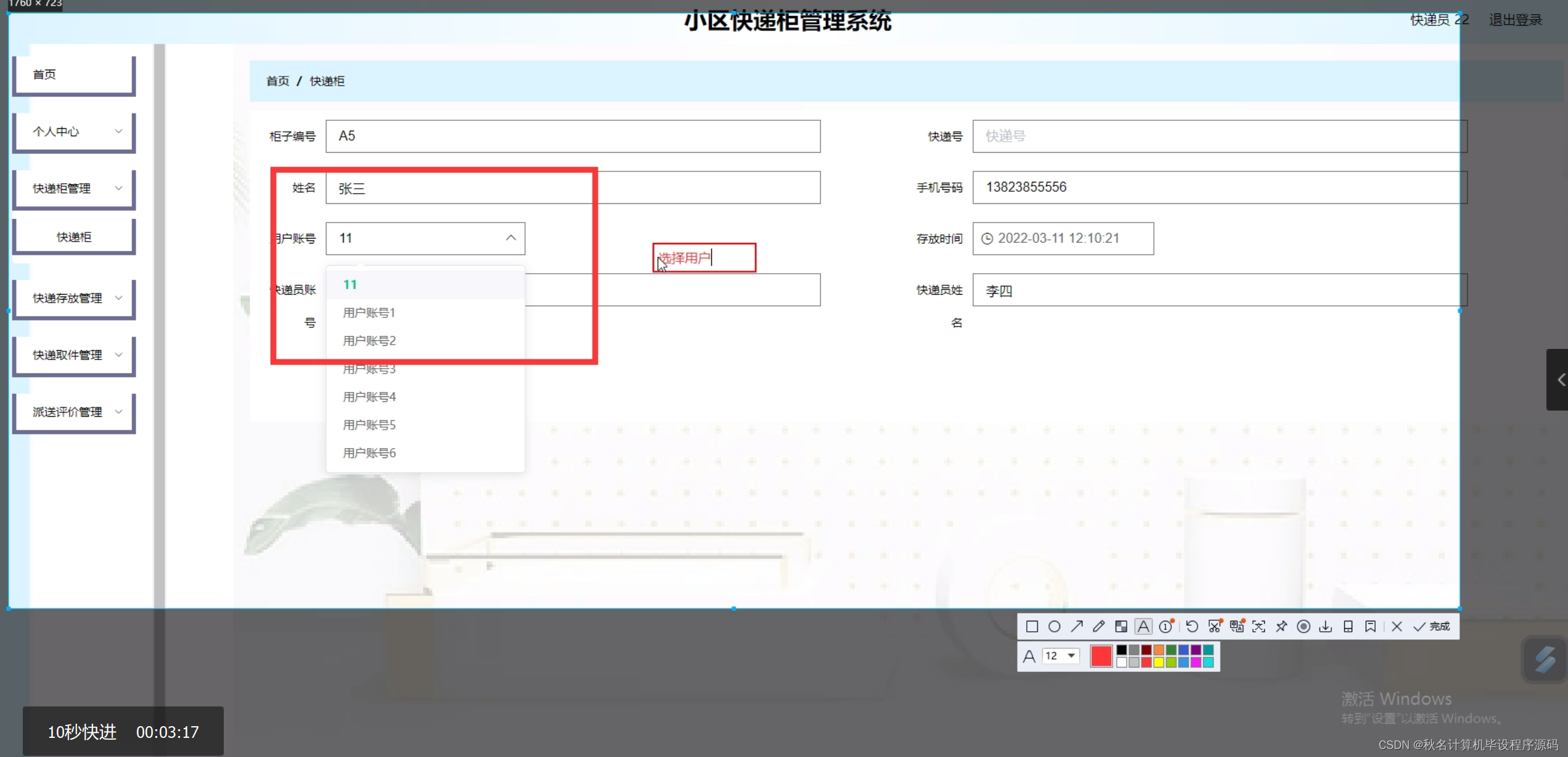This screenshot has width=1568, height=757.
Task: Select 用户账号4 from the dropdown list
Action: (369, 397)
